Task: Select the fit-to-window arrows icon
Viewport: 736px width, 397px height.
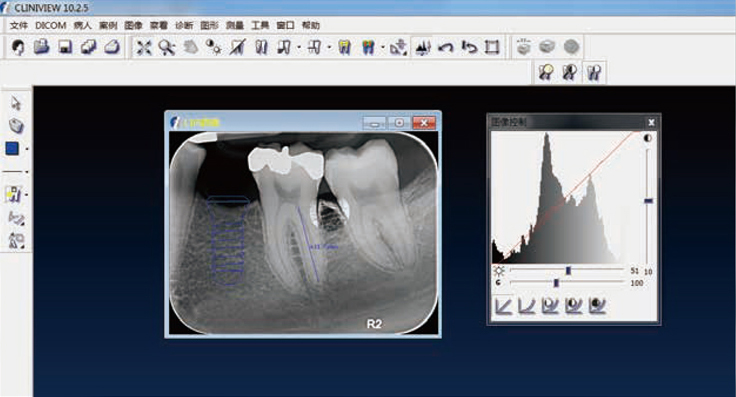Action: tap(144, 47)
